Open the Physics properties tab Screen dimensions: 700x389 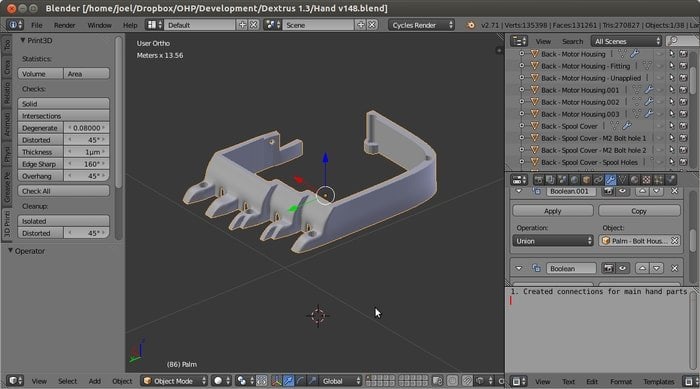[670, 180]
